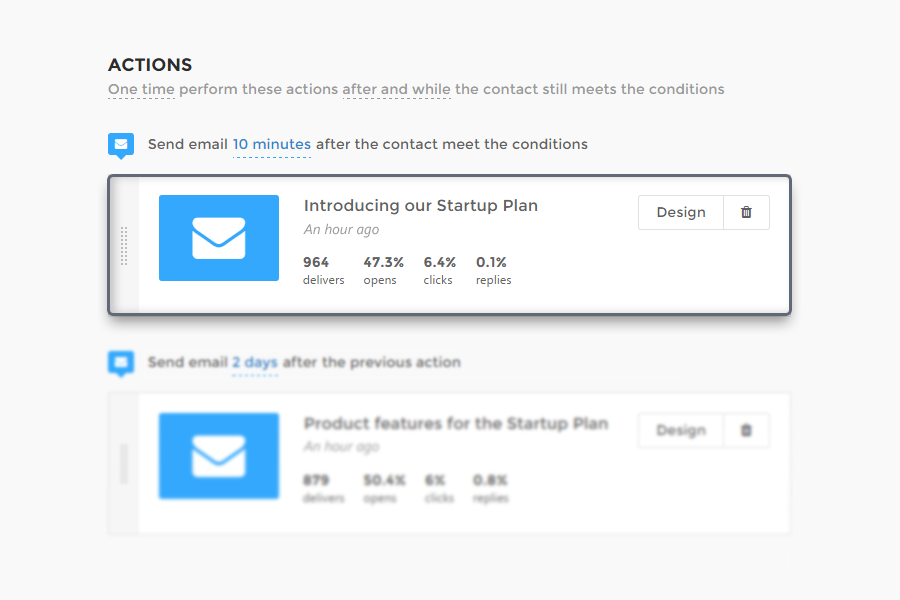900x600 pixels.
Task: Grab the drag handle of the second email card
Action: pyautogui.click(x=124, y=463)
